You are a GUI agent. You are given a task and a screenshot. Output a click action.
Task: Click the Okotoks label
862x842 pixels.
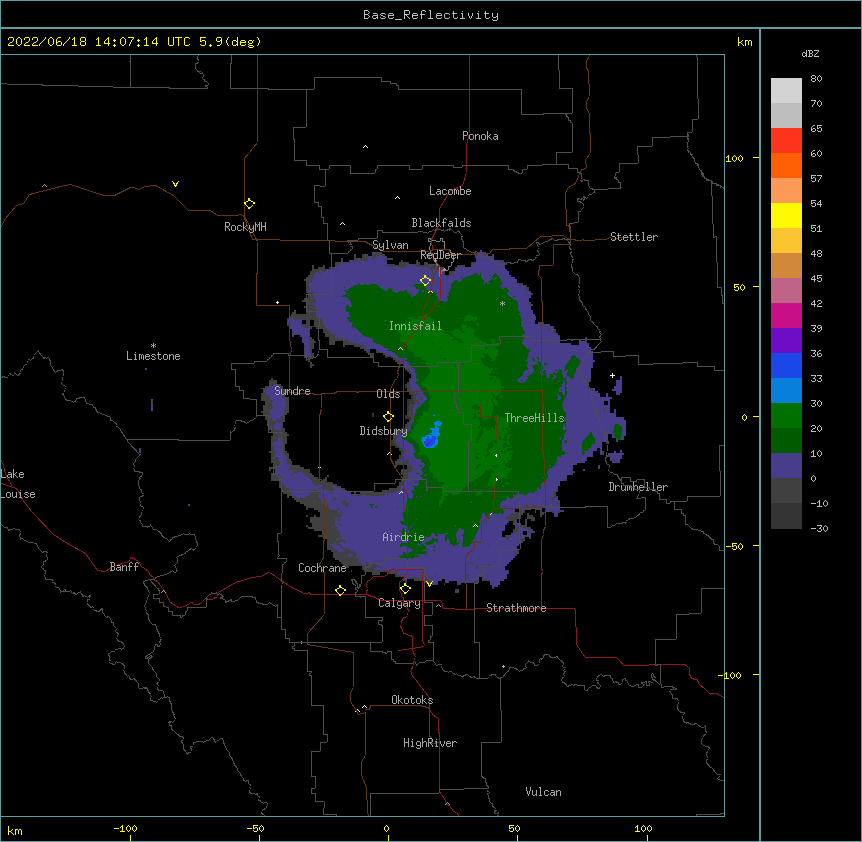coord(412,700)
